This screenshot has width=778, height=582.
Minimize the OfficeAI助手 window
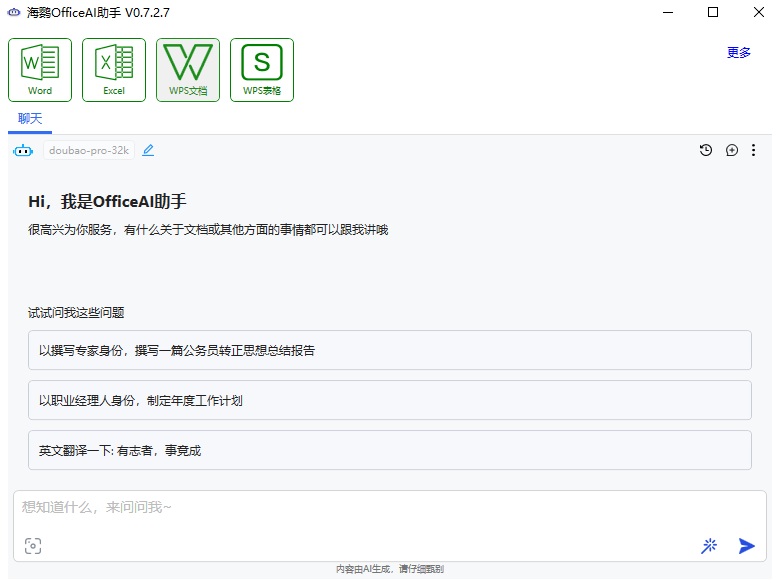[x=668, y=12]
